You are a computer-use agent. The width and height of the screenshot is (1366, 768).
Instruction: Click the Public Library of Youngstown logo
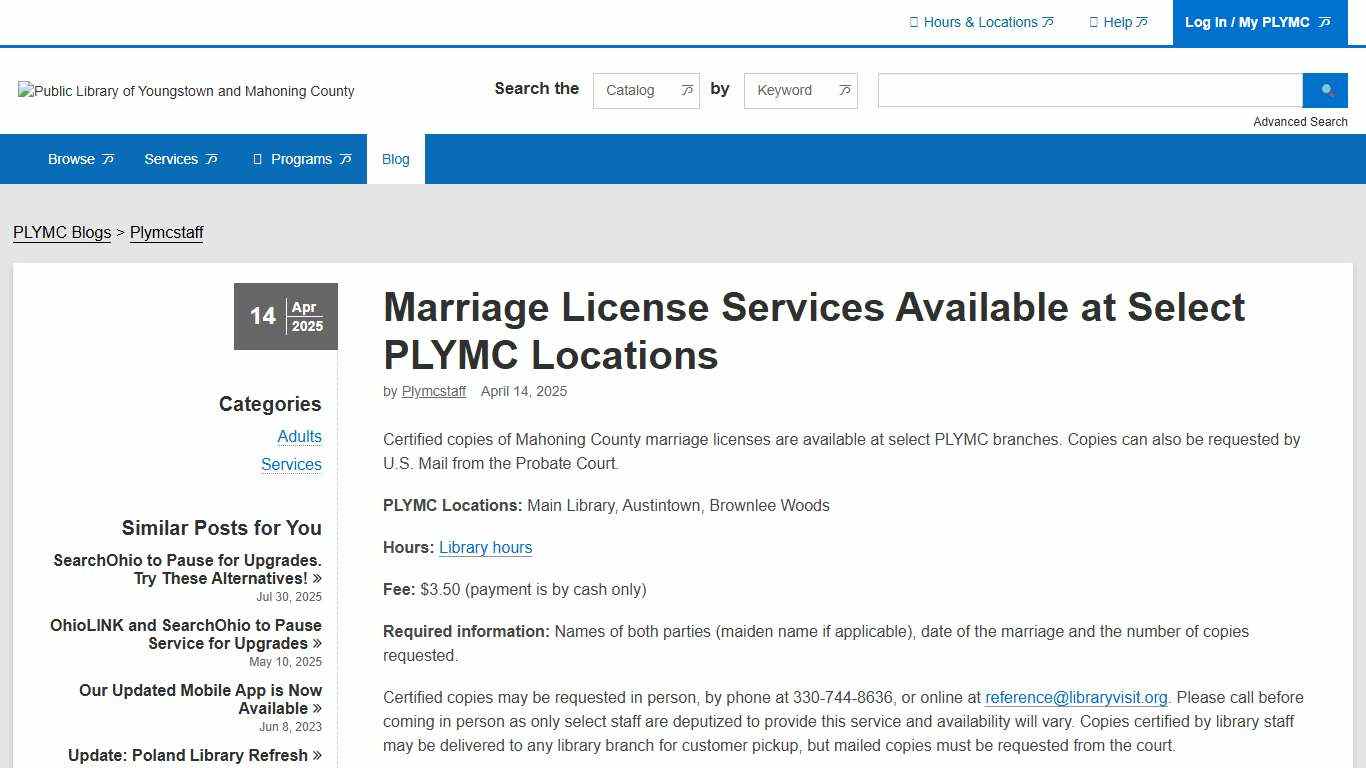pos(186,91)
